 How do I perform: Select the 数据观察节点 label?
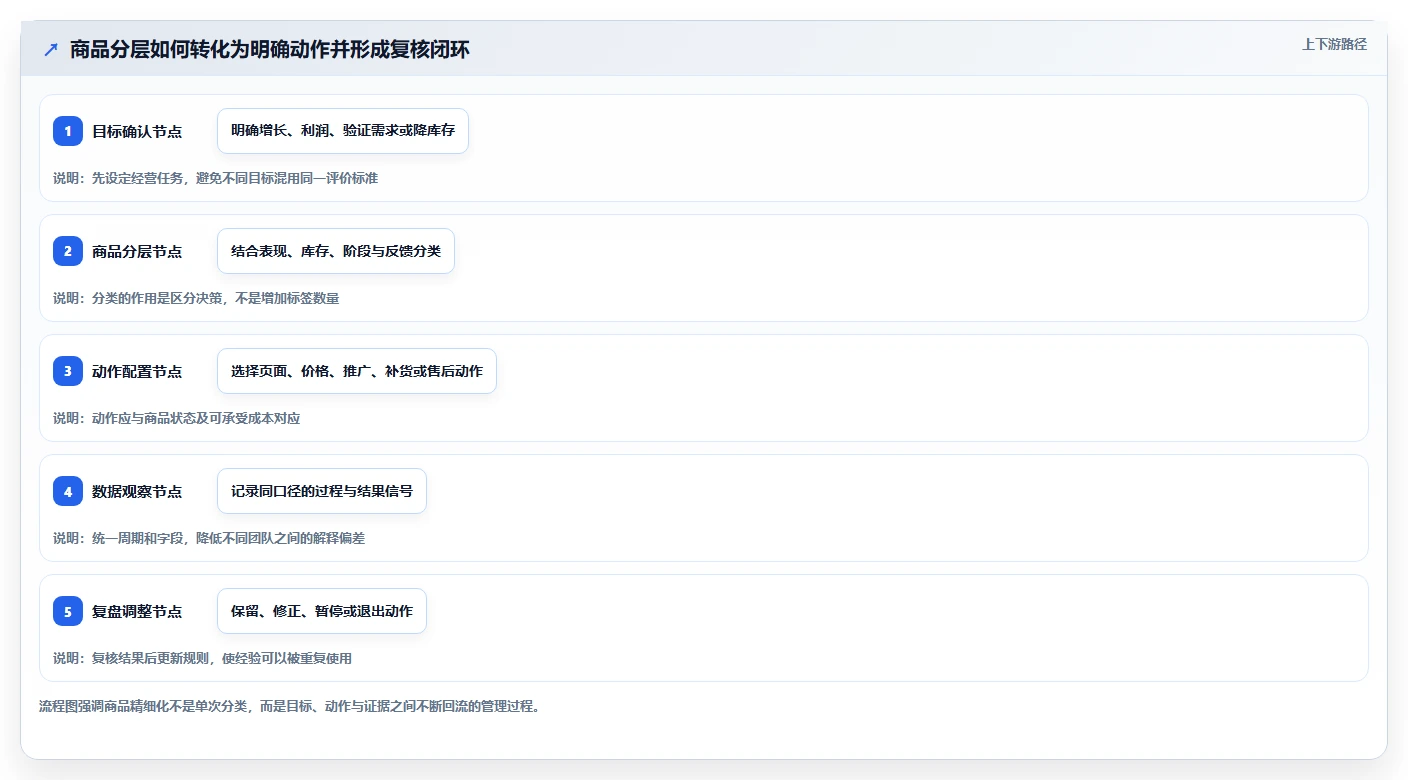(x=137, y=491)
